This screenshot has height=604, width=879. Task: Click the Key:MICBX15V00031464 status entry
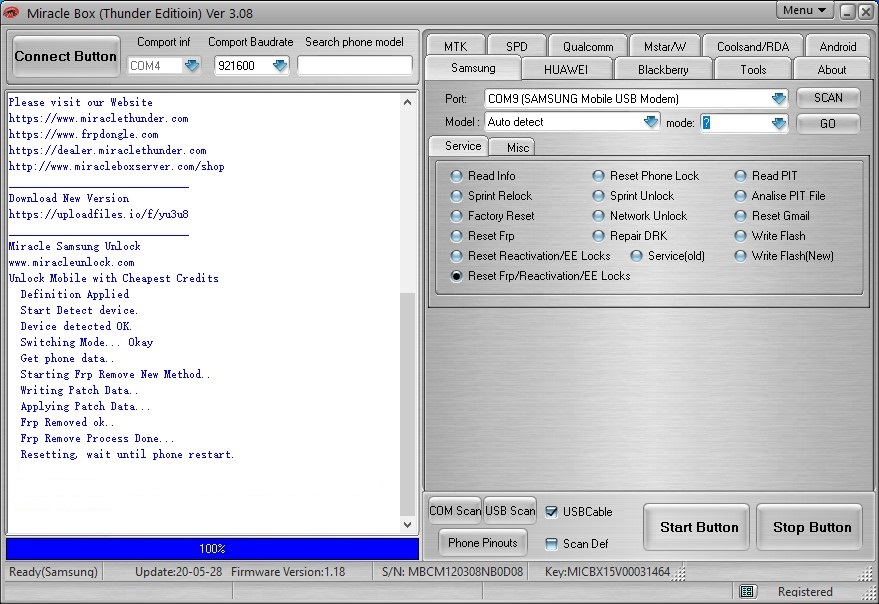click(x=607, y=572)
